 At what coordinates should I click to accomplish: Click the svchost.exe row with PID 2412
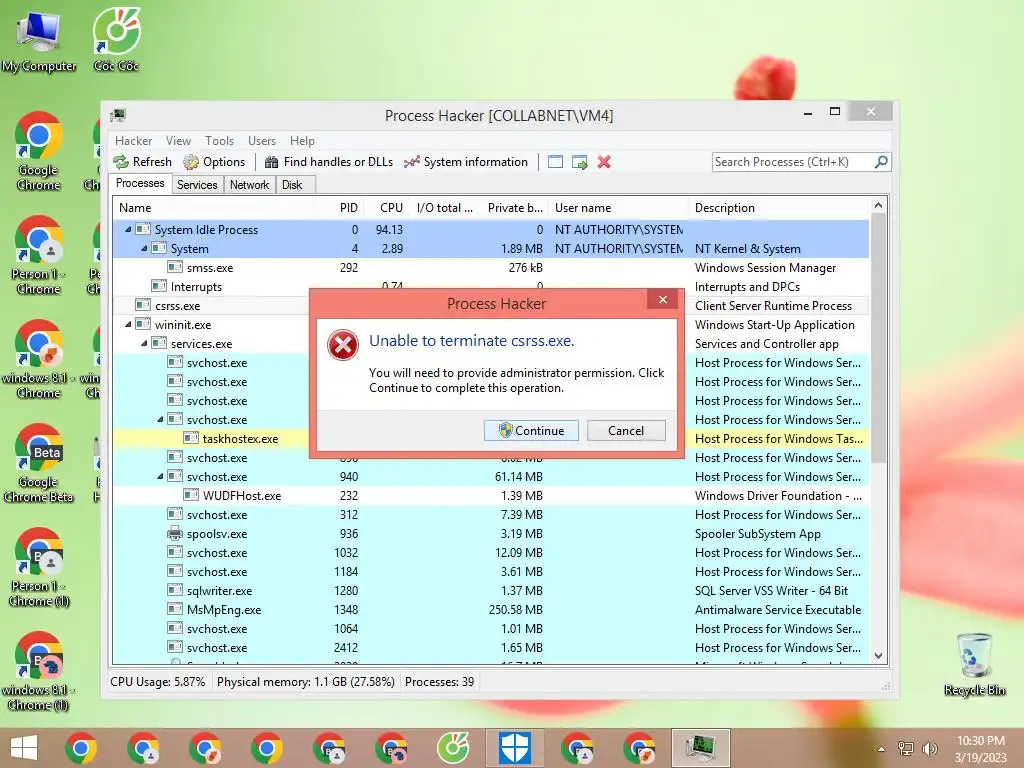pos(490,648)
